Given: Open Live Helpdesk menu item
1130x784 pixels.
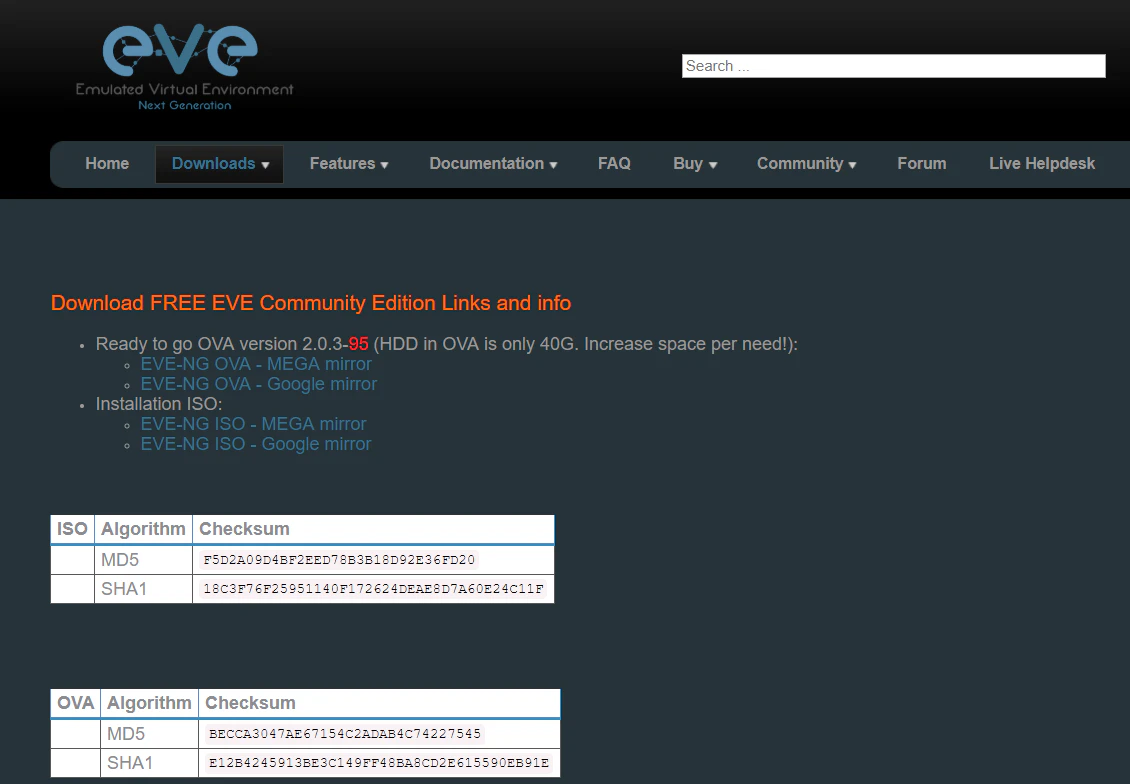Looking at the screenshot, I should 1042,164.
